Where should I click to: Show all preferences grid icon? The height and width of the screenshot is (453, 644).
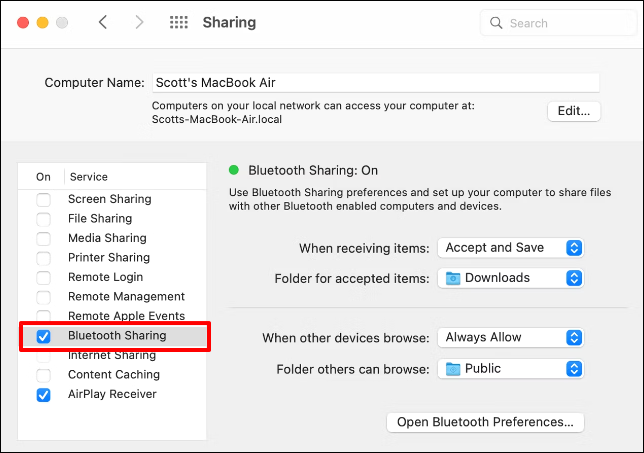[x=179, y=22]
